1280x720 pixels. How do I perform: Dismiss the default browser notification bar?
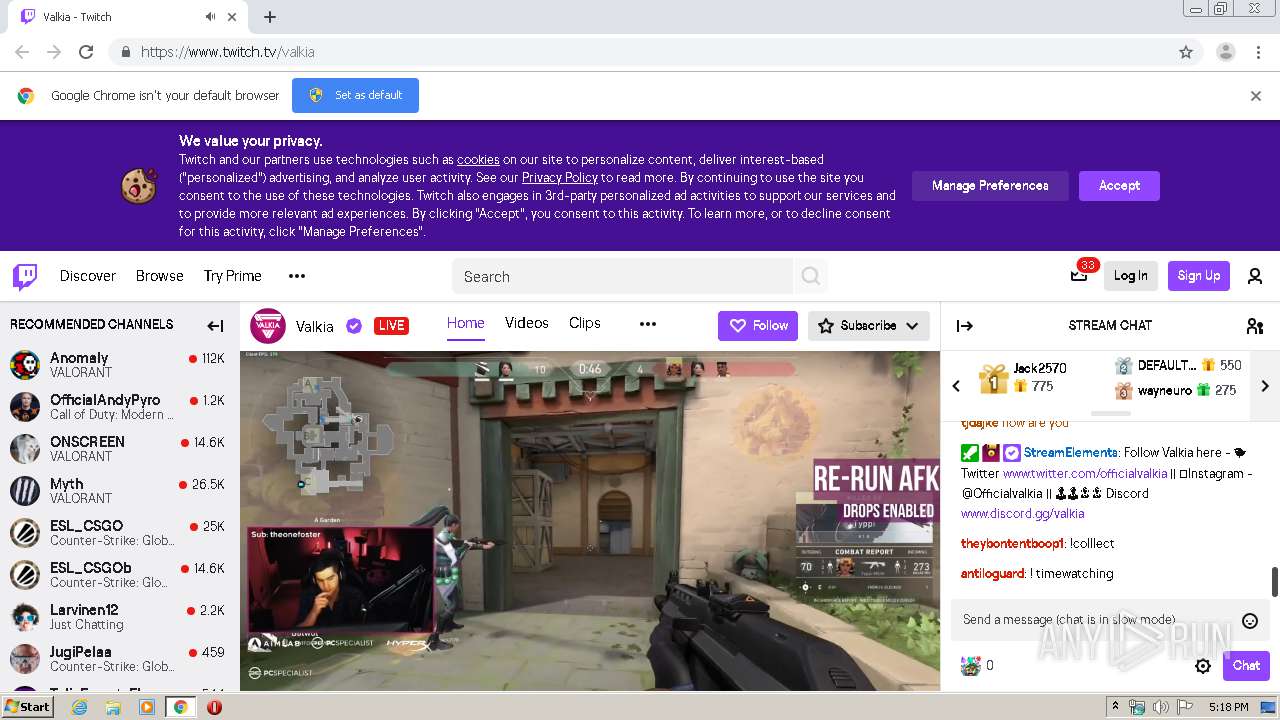tap(1256, 96)
